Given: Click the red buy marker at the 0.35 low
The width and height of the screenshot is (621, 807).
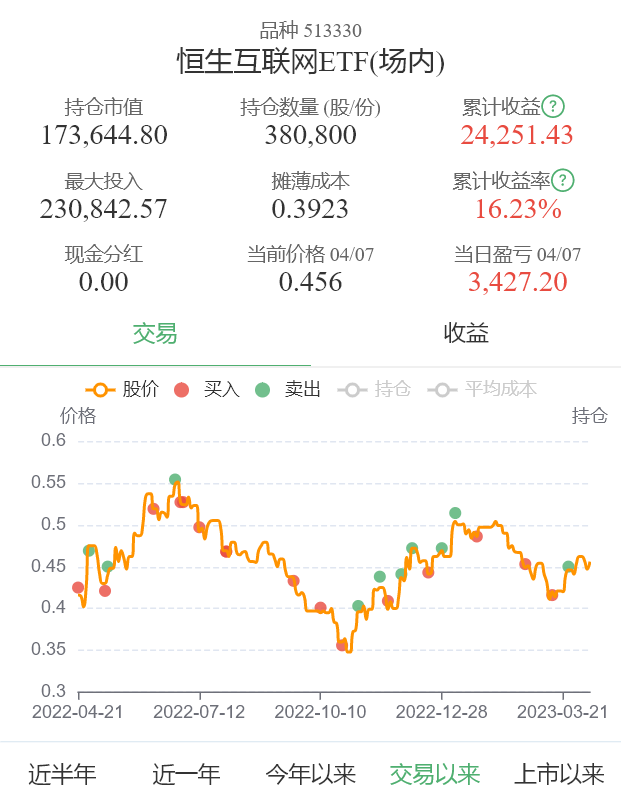Looking at the screenshot, I should tap(342, 645).
